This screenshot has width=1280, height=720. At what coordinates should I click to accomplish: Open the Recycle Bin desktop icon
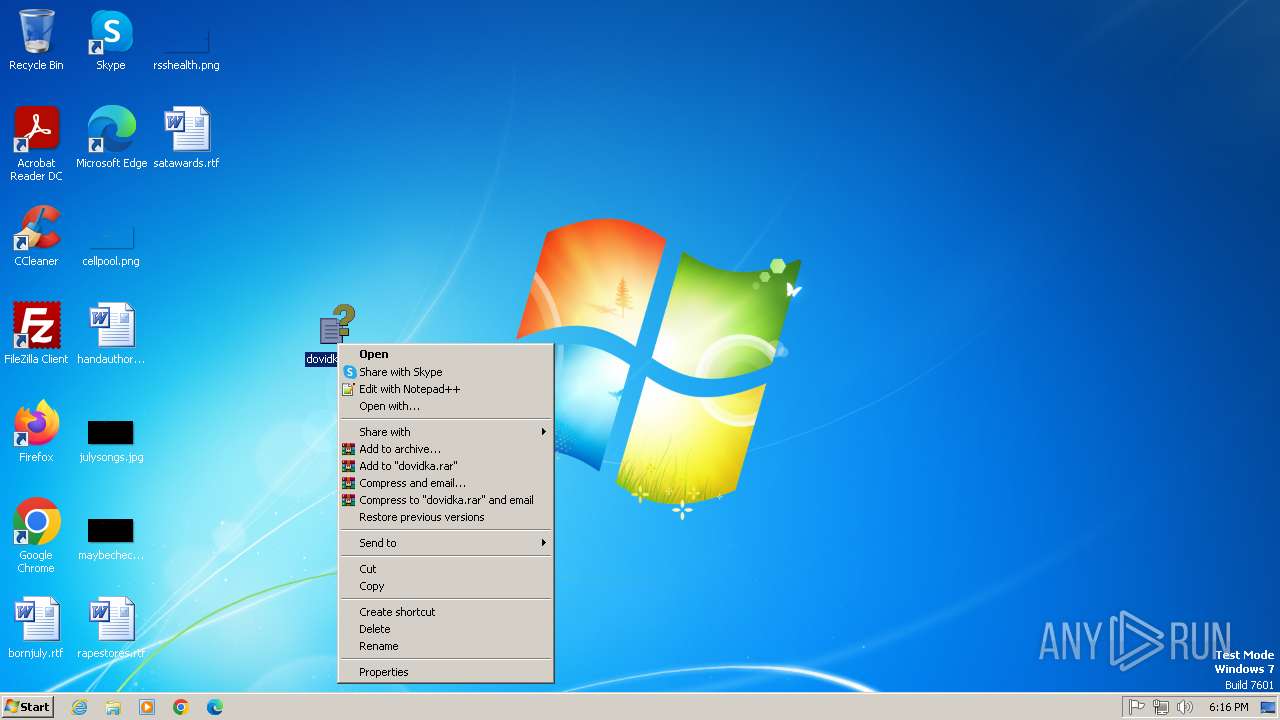[36, 40]
